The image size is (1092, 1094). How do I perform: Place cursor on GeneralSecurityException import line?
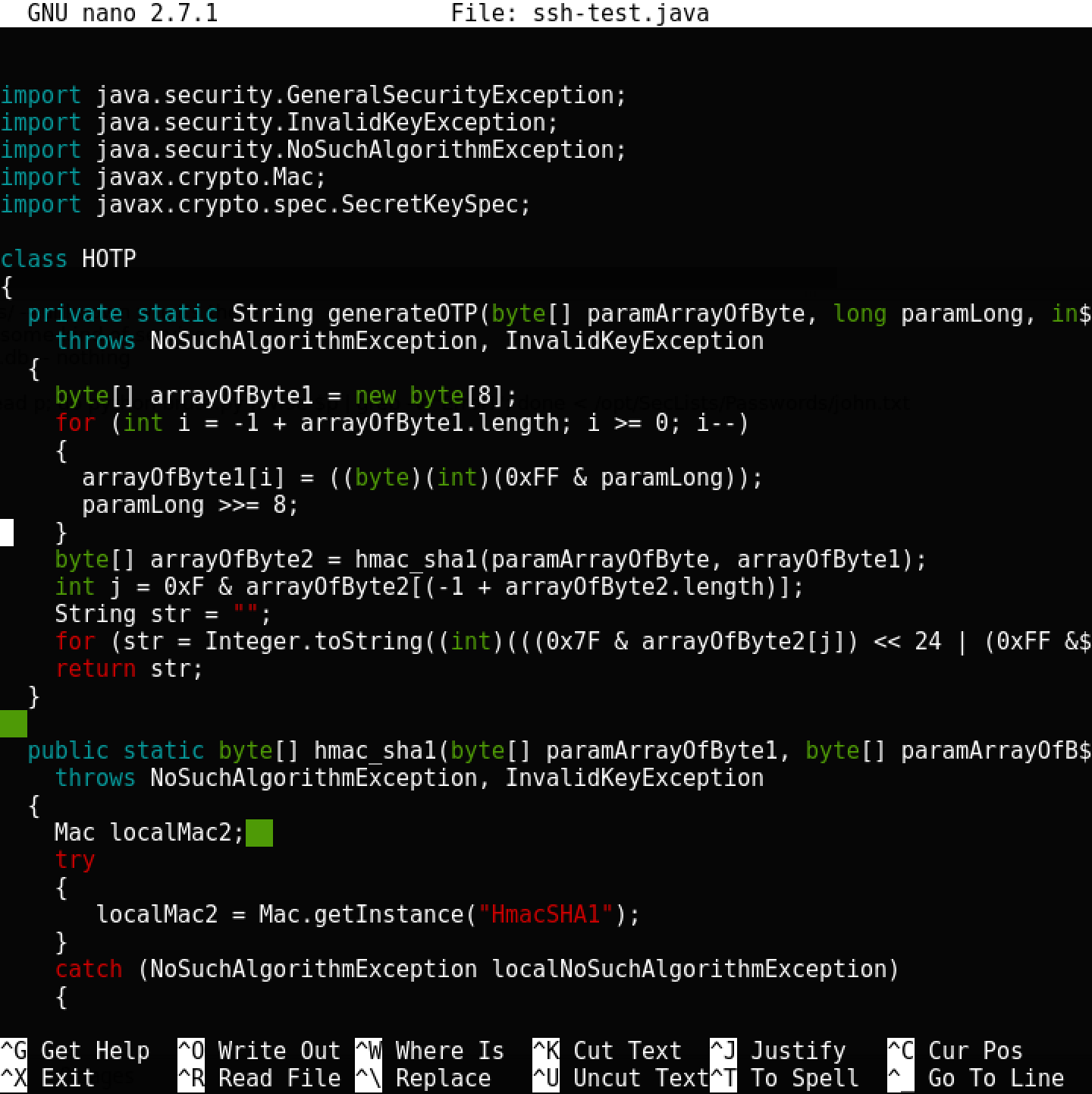coord(314,95)
